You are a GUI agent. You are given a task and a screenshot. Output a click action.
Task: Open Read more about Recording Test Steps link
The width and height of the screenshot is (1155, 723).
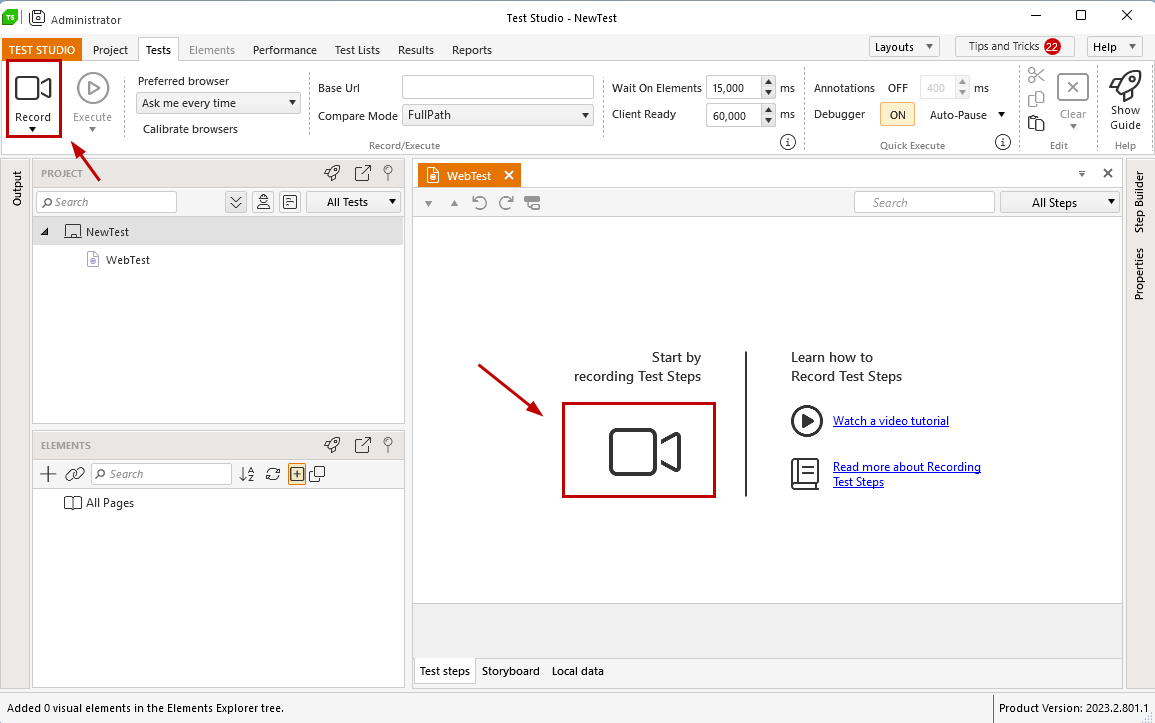click(907, 474)
